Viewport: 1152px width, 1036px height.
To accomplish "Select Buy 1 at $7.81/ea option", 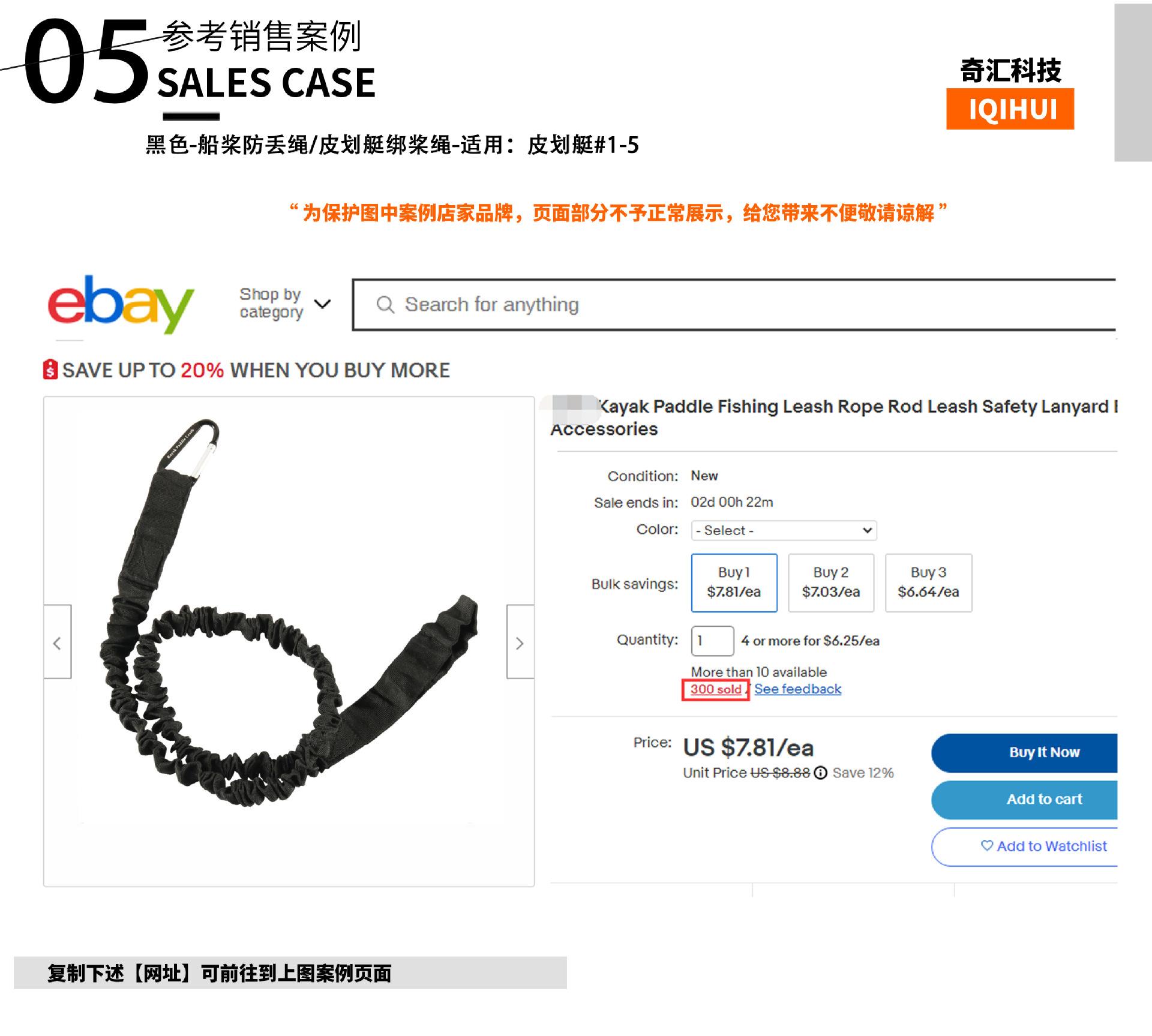I will tap(734, 582).
